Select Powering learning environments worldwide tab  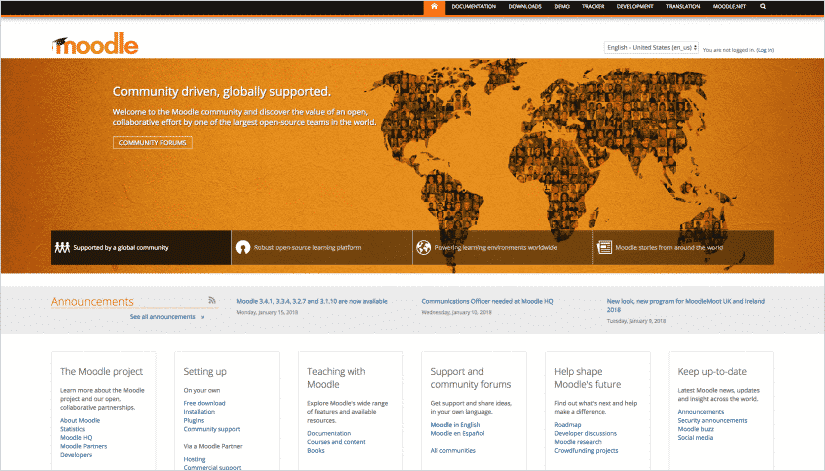502,247
